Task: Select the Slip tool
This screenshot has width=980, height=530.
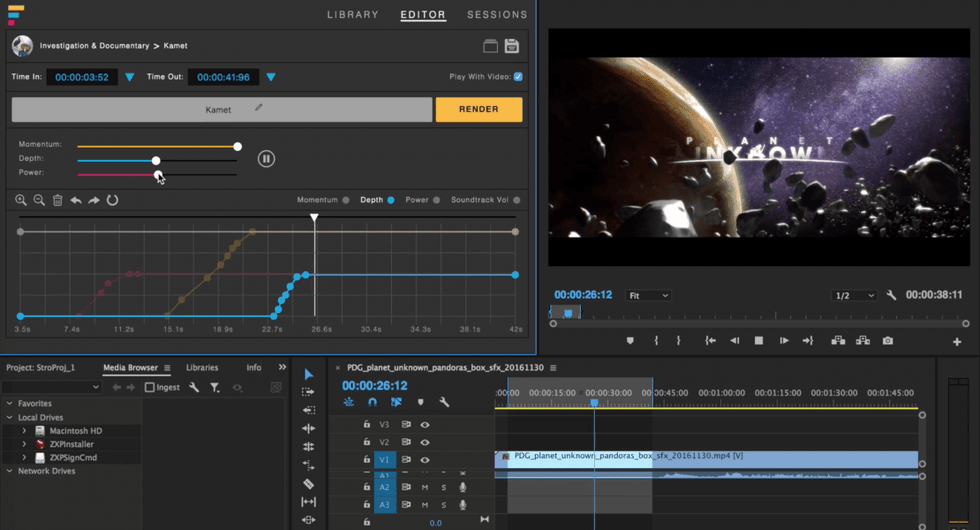Action: pyautogui.click(x=309, y=501)
